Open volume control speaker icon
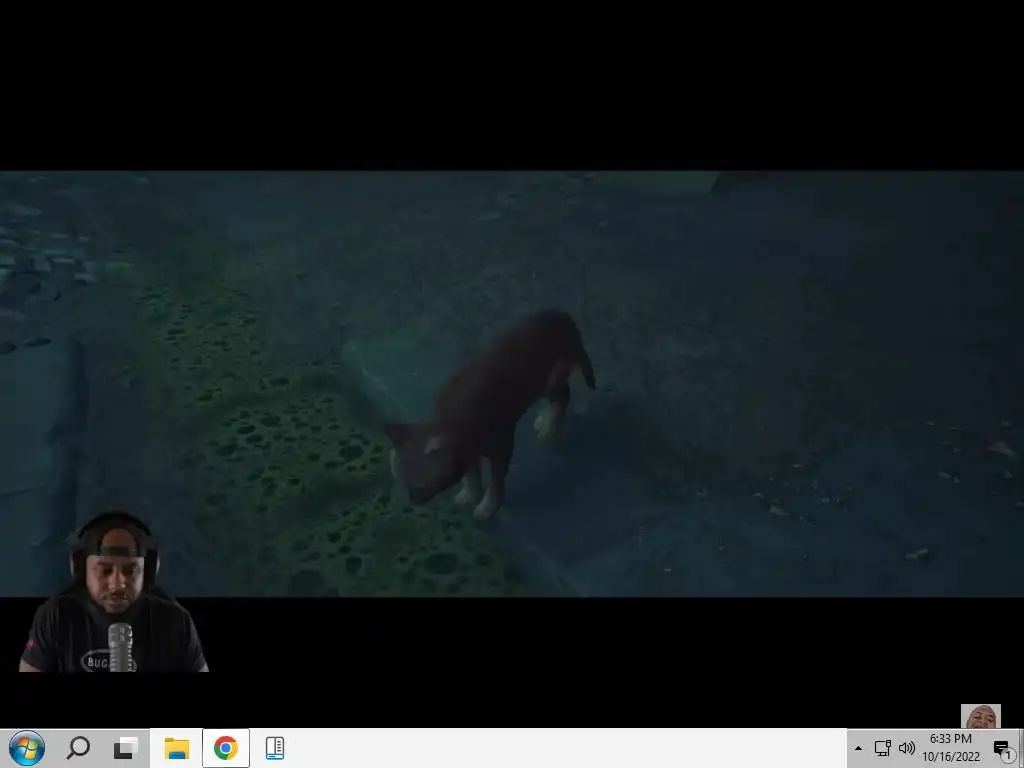The height and width of the screenshot is (768, 1024). pos(906,748)
